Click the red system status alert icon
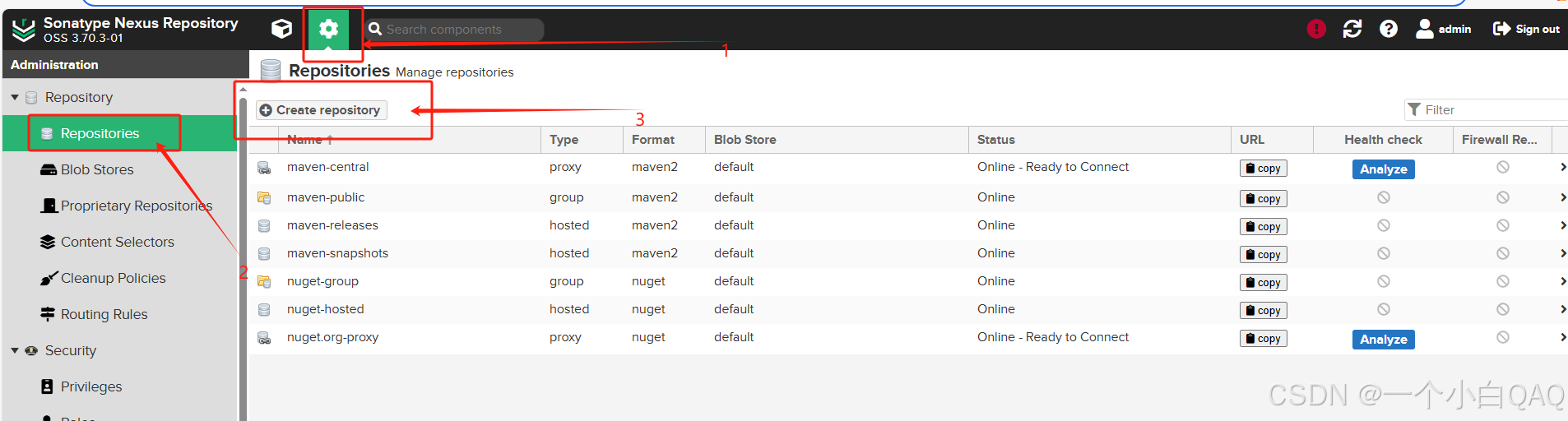The width and height of the screenshot is (1568, 421). pos(1316,29)
